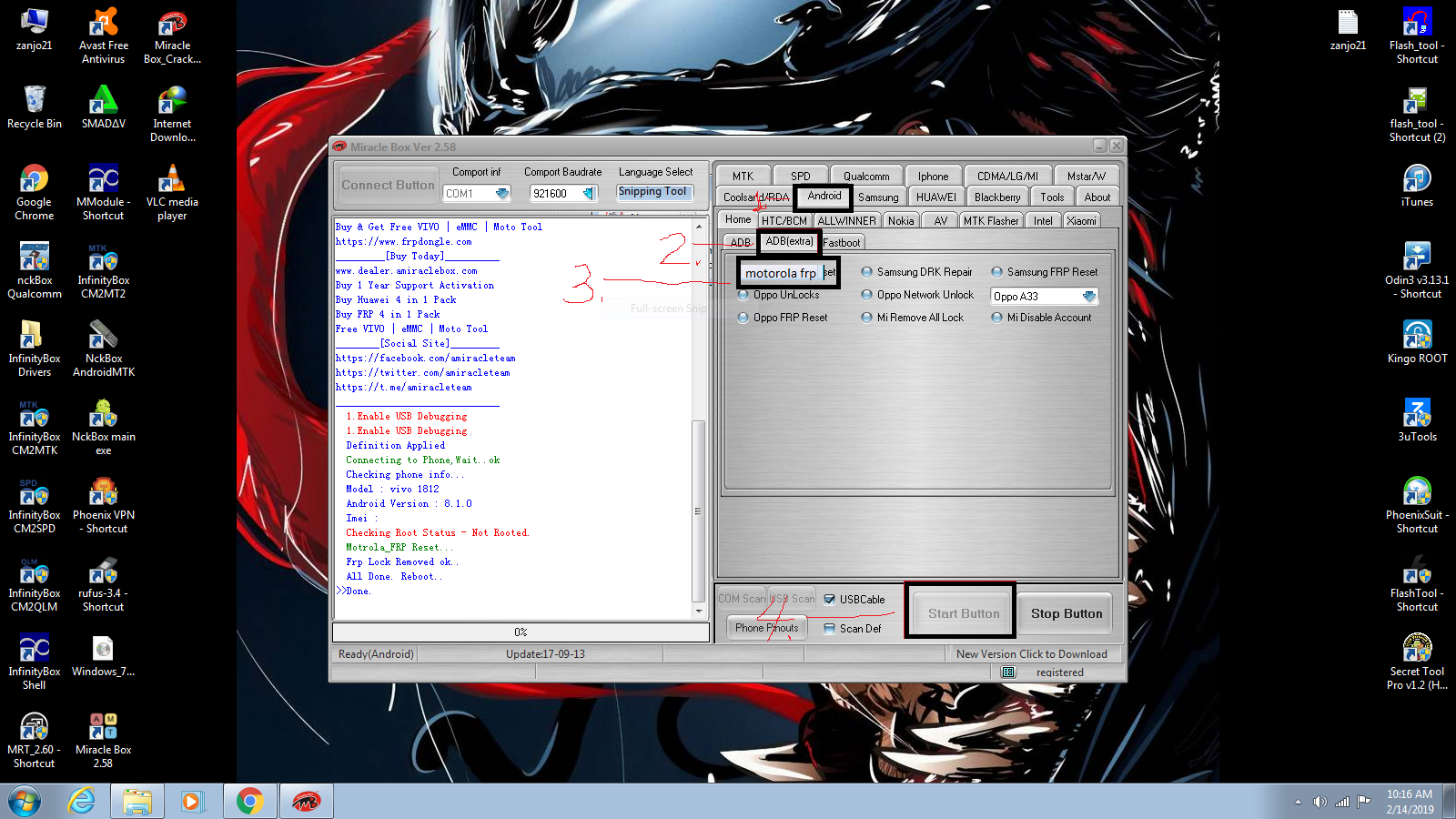Click the COM Scan button
Image resolution: width=1456 pixels, height=819 pixels.
tap(742, 599)
